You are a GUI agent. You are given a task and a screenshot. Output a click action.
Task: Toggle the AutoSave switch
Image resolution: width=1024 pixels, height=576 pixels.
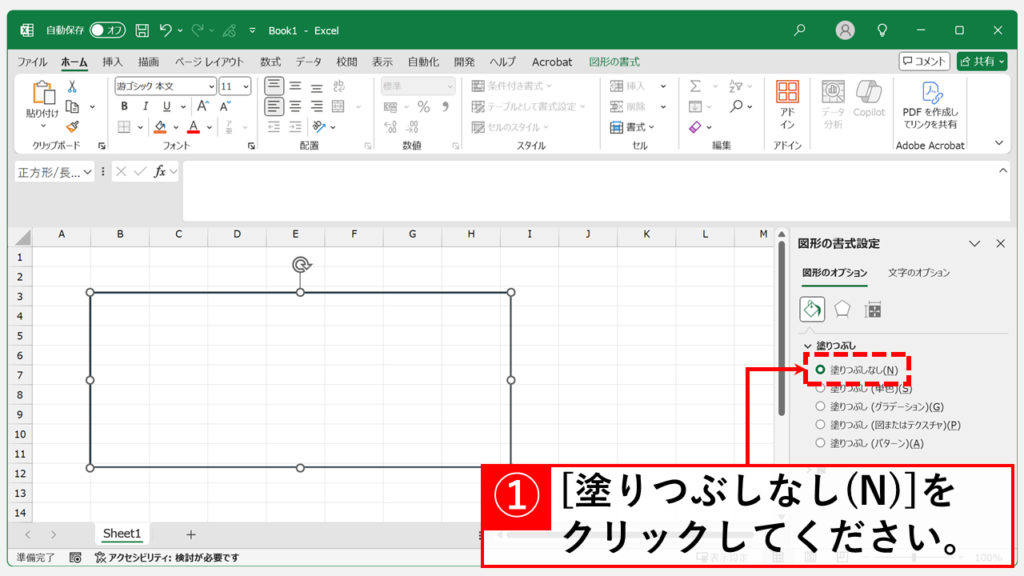pyautogui.click(x=107, y=31)
